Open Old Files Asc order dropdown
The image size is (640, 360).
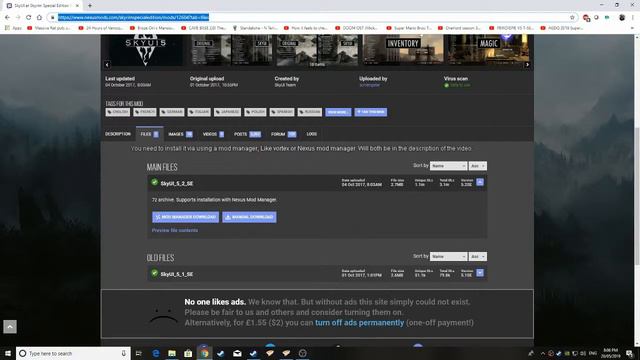478,256
